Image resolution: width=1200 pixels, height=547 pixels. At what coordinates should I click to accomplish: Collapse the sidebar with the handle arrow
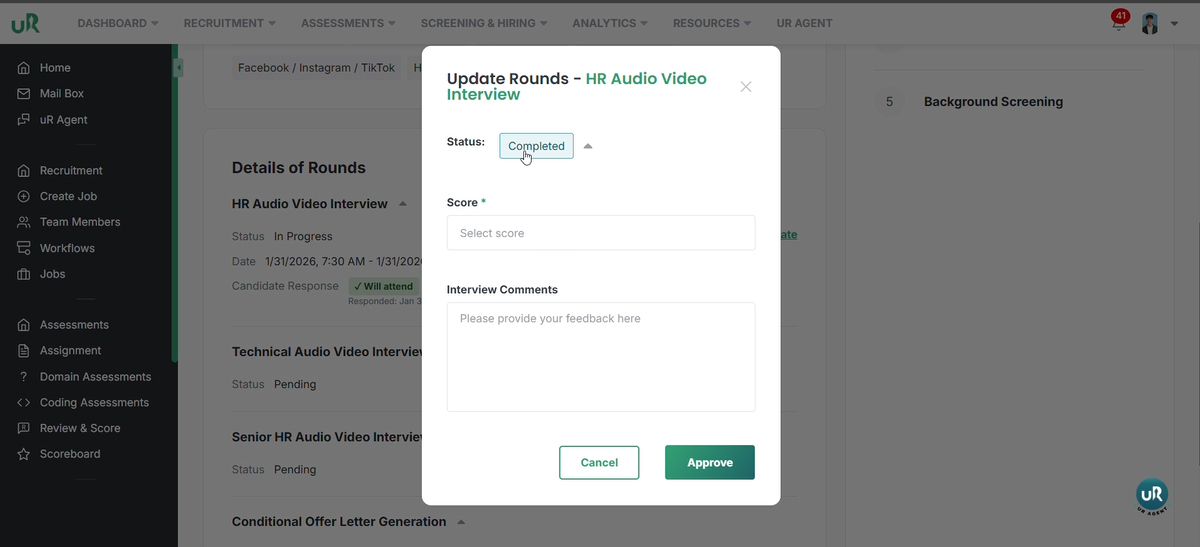[178, 68]
